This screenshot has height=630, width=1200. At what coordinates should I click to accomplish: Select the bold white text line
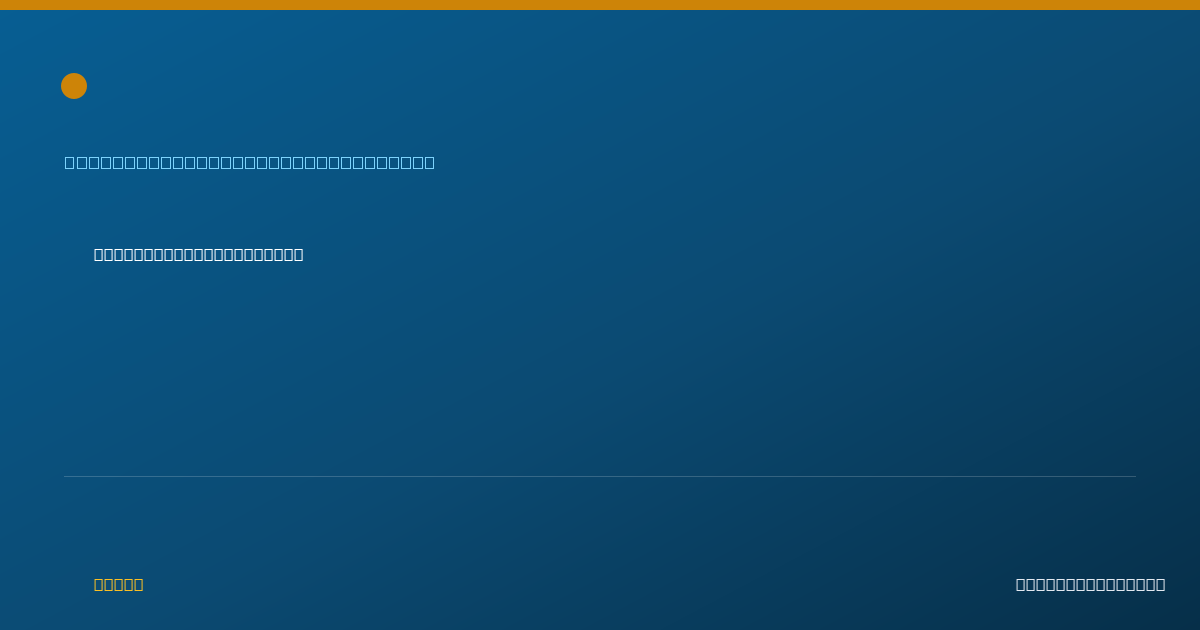coord(199,255)
